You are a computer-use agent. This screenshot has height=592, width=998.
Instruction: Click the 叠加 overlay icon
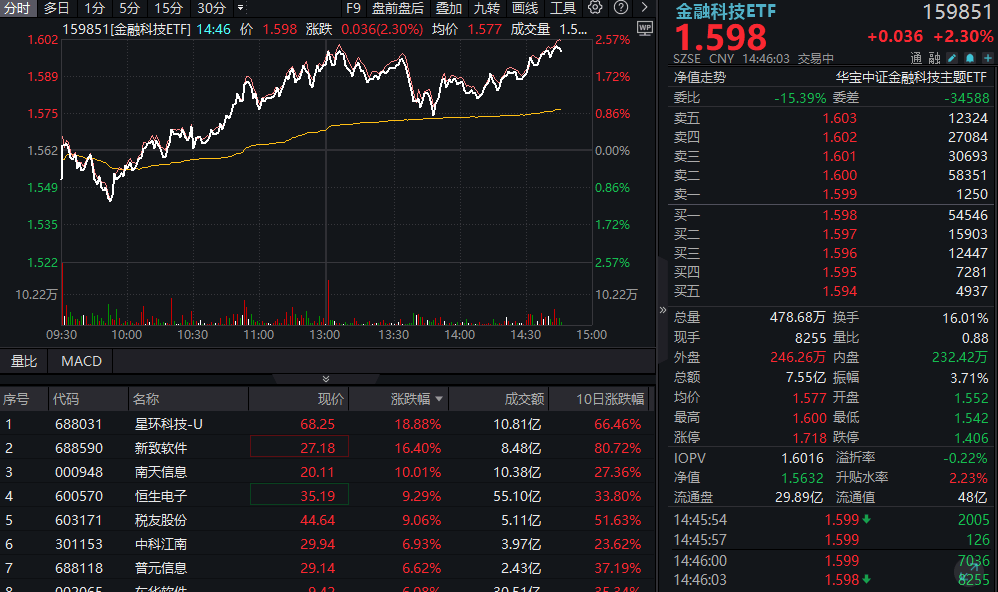[447, 9]
